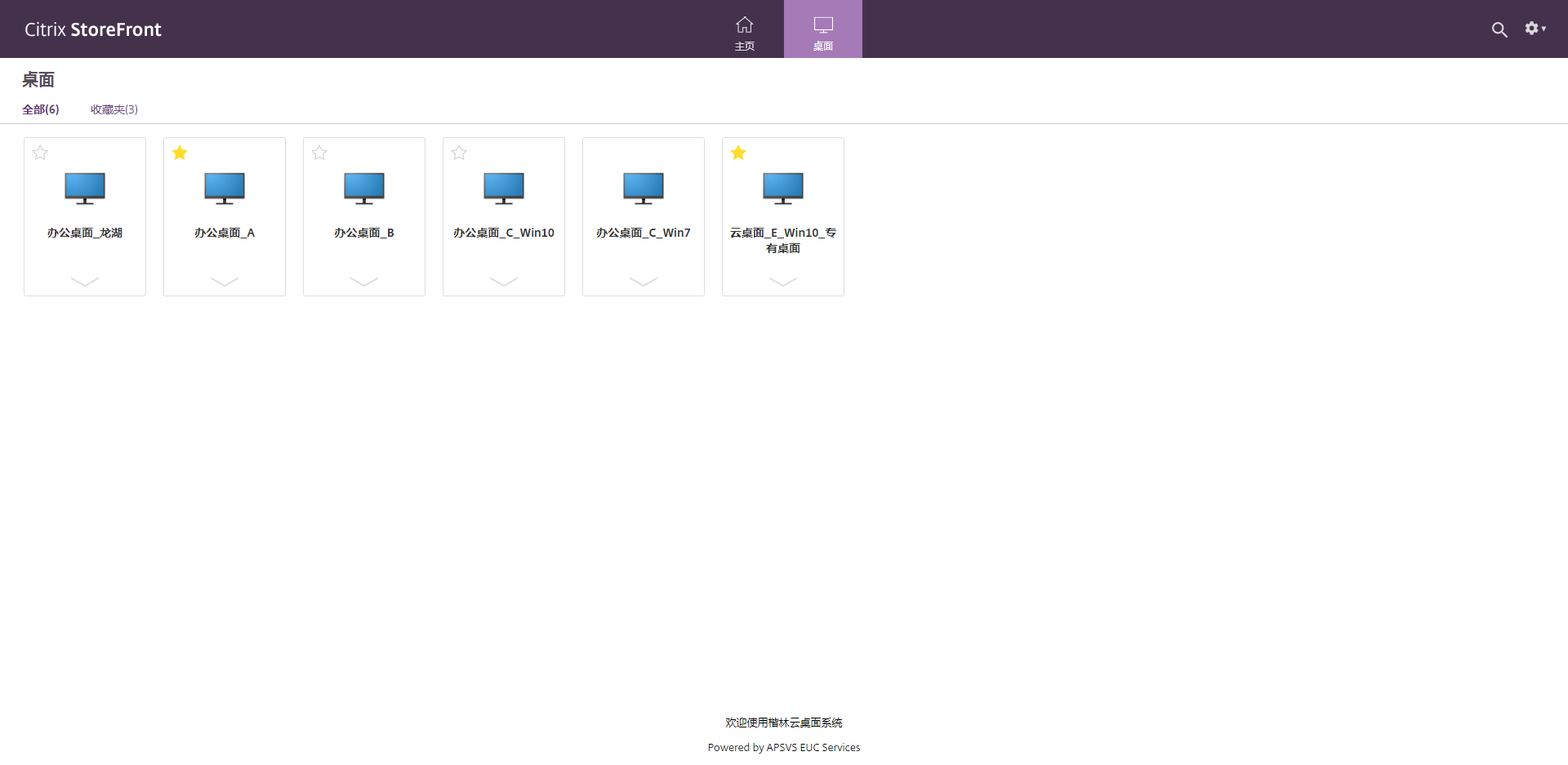Unfavorite 办公桌面_A by clicking its yellow star
Screen dimensions: 1568x765
(x=180, y=153)
